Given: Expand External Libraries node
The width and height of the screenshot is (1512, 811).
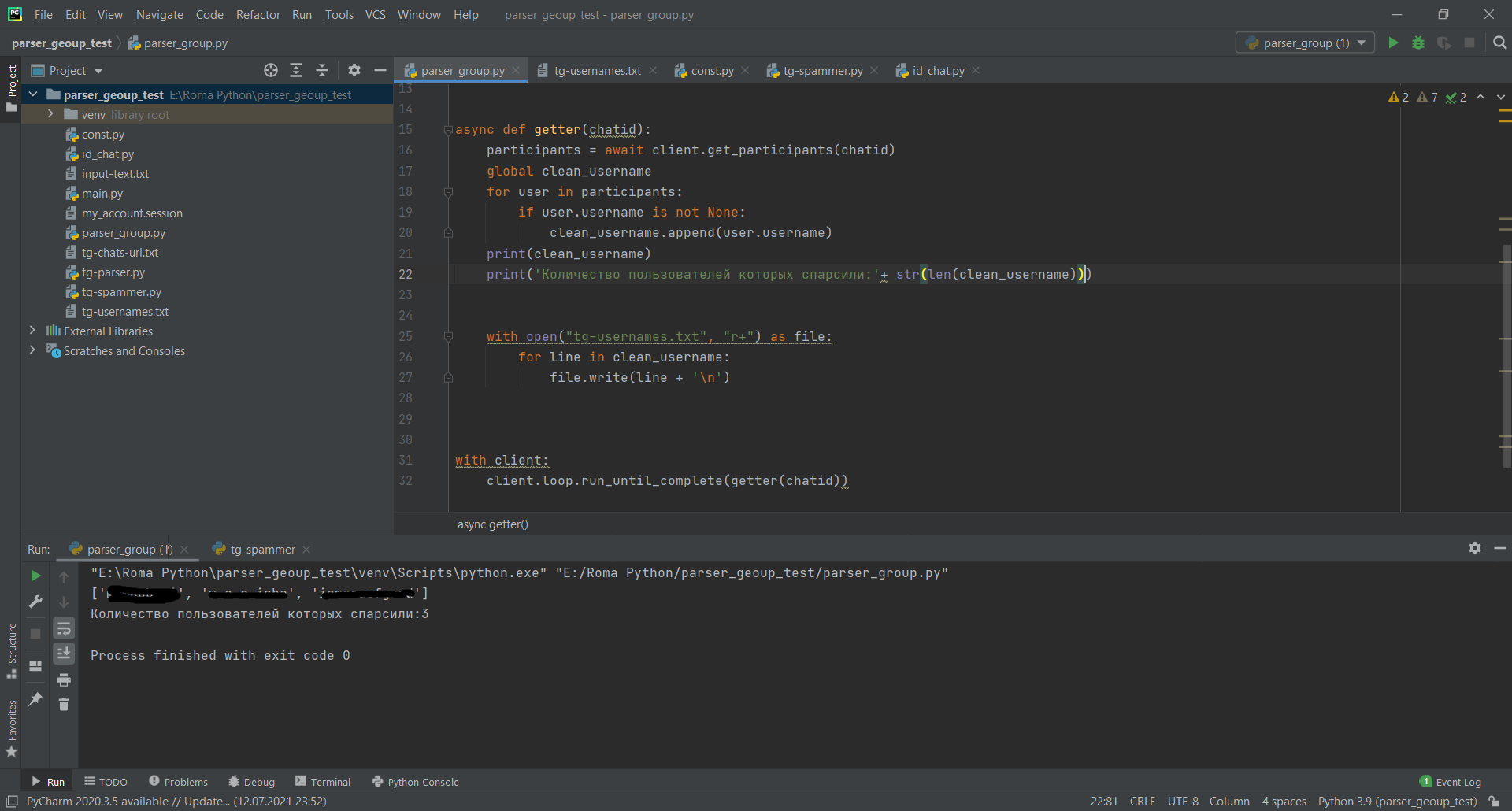Looking at the screenshot, I should pos(32,331).
